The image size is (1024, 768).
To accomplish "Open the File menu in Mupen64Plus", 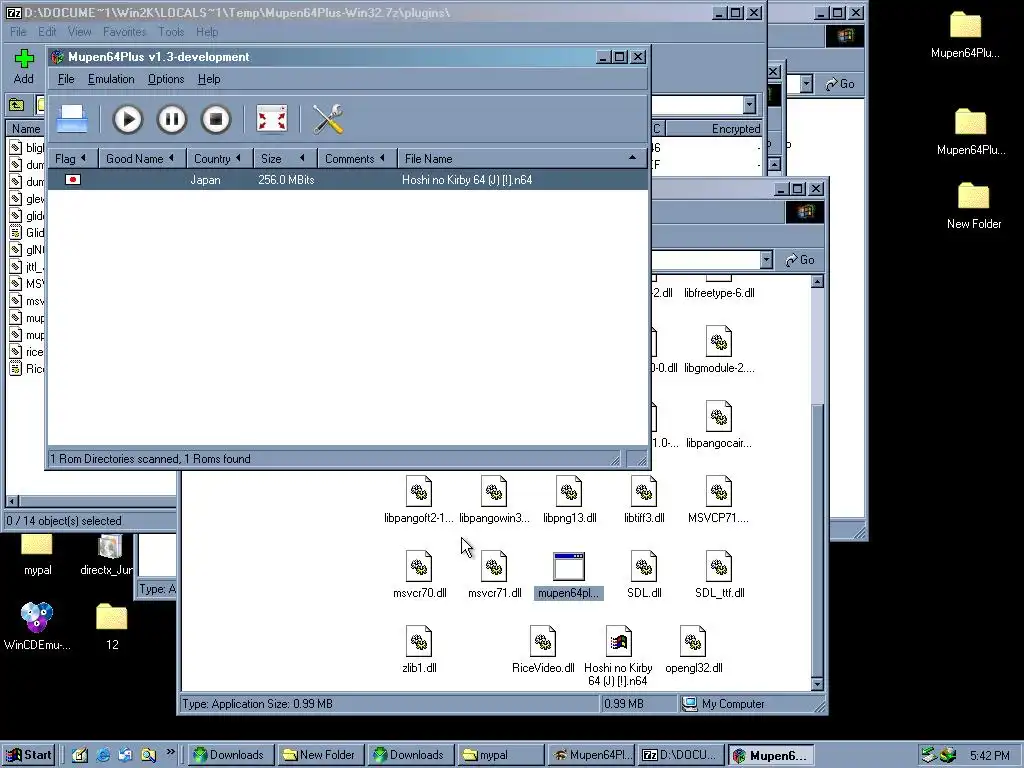I will (66, 79).
